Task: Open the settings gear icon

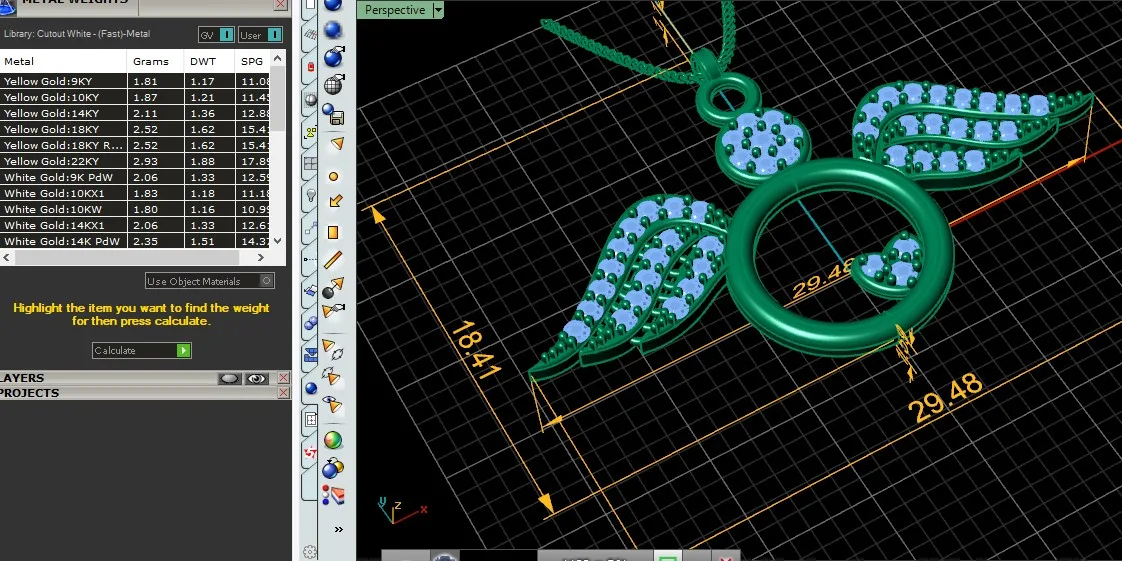Action: coord(309,552)
